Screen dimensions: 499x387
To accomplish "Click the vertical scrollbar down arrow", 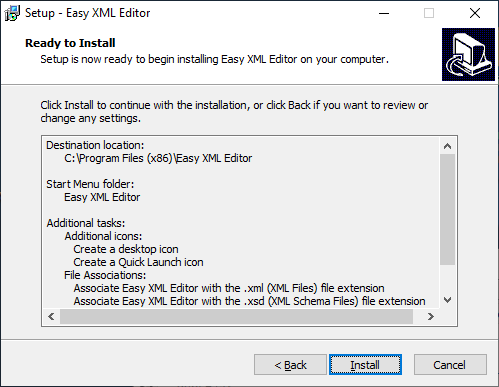I will tap(447, 300).
